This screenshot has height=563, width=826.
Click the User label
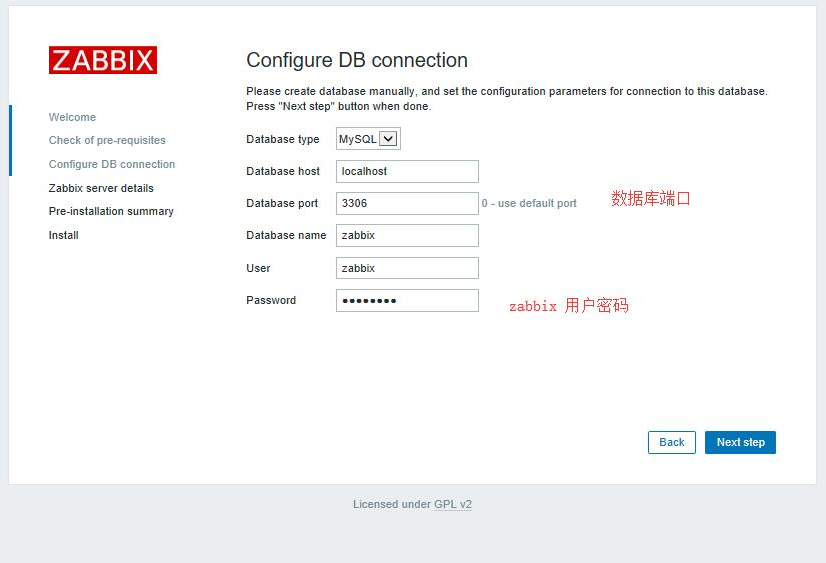[258, 268]
